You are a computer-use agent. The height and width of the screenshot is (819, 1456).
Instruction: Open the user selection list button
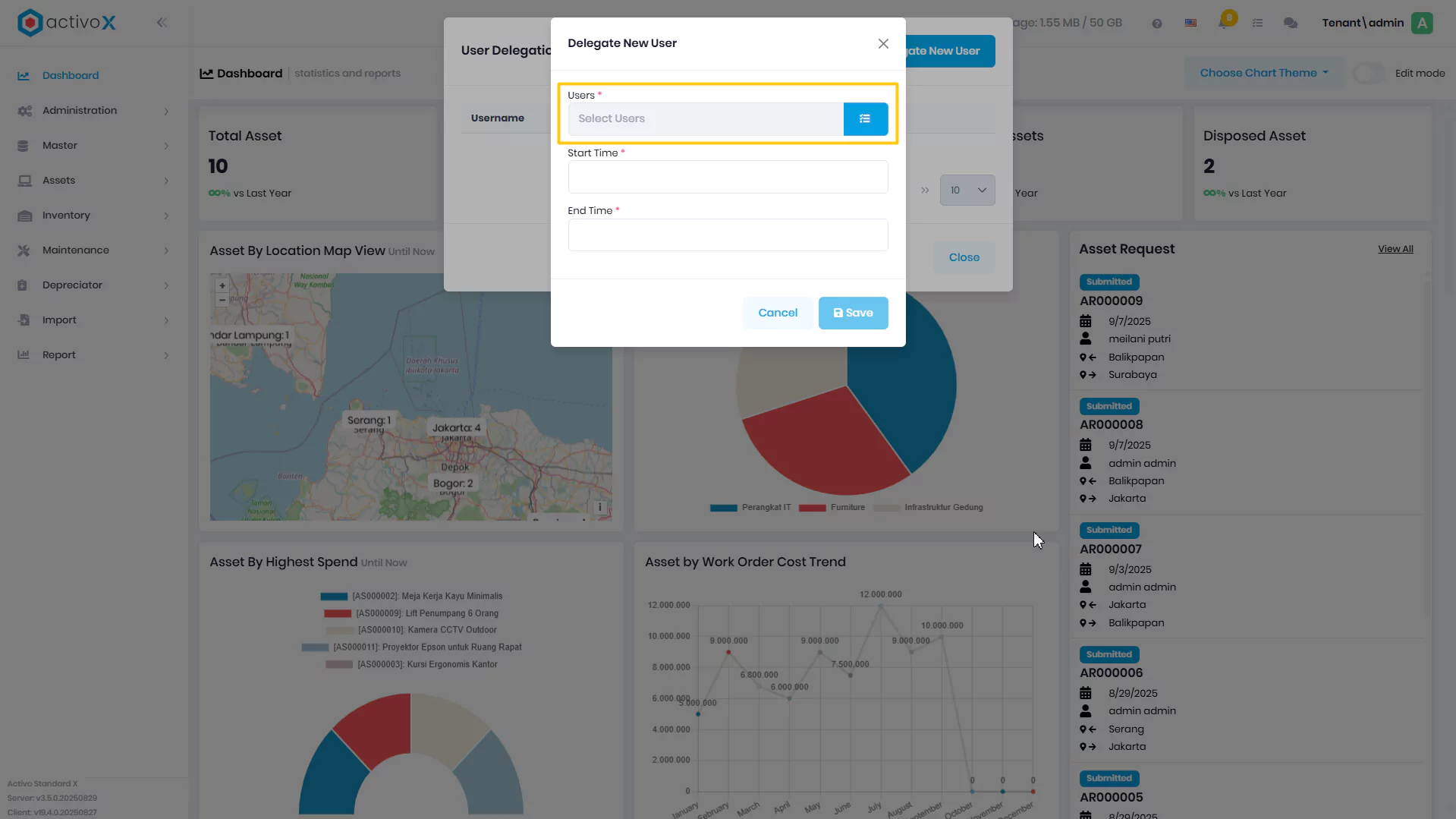pyautogui.click(x=865, y=118)
